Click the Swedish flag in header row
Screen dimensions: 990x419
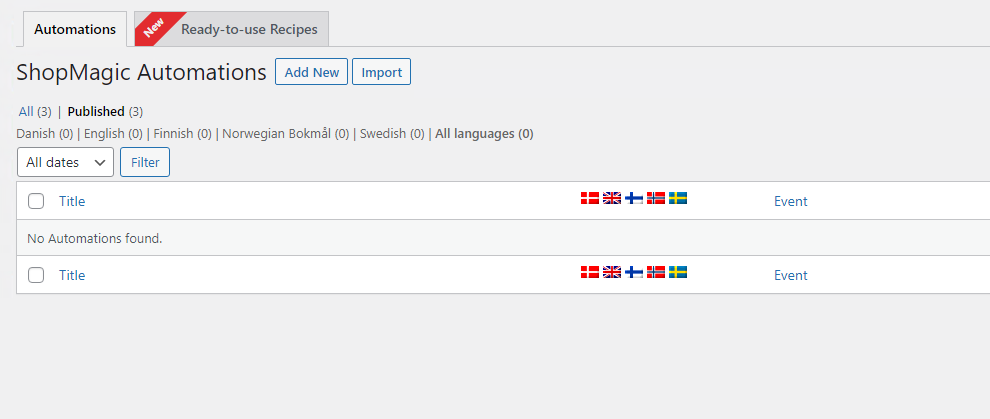678,198
